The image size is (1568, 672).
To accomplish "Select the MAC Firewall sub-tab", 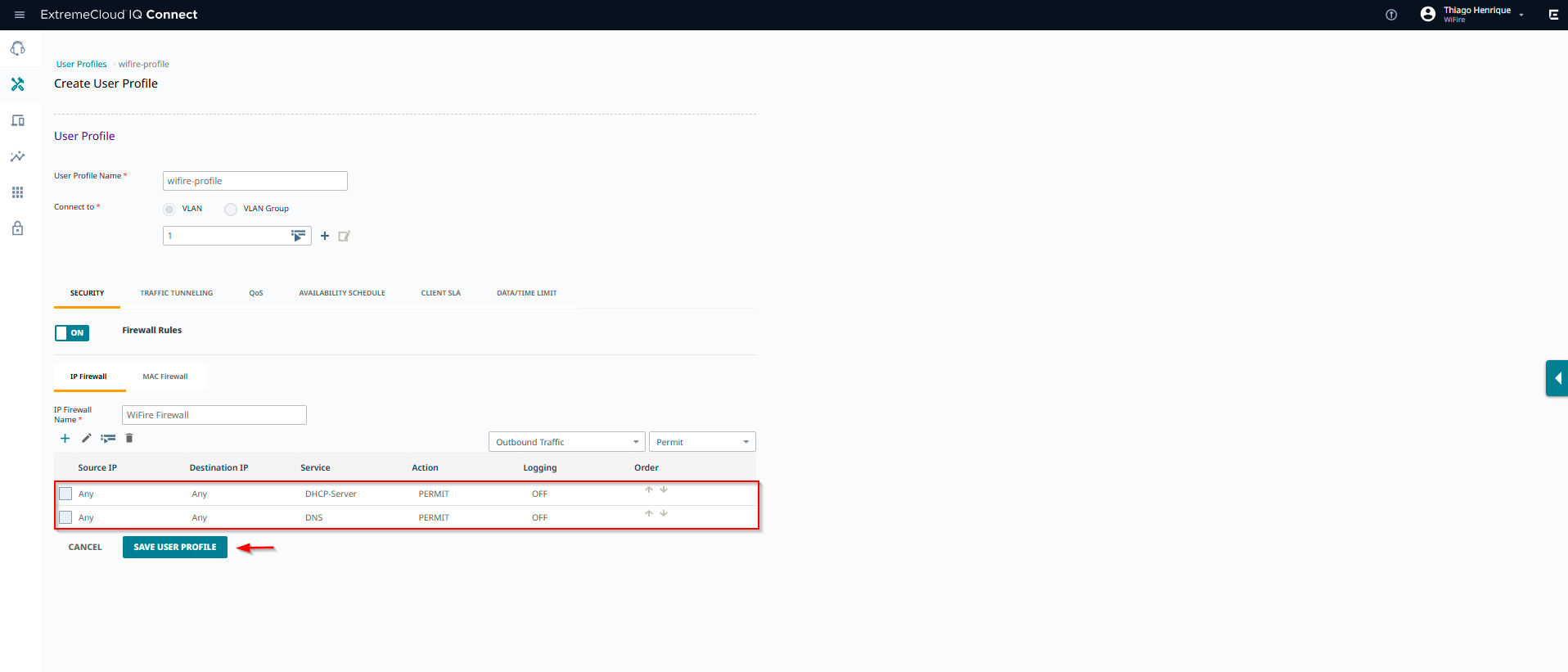I will 165,377.
